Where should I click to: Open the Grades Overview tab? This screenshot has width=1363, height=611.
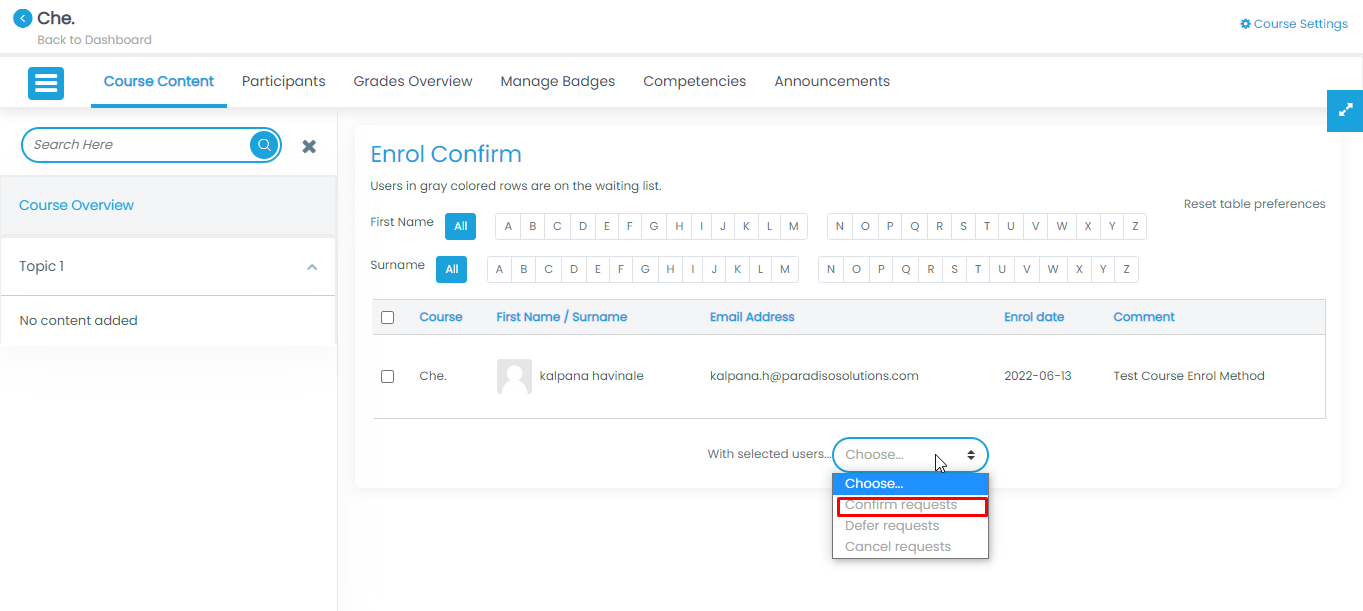(412, 82)
